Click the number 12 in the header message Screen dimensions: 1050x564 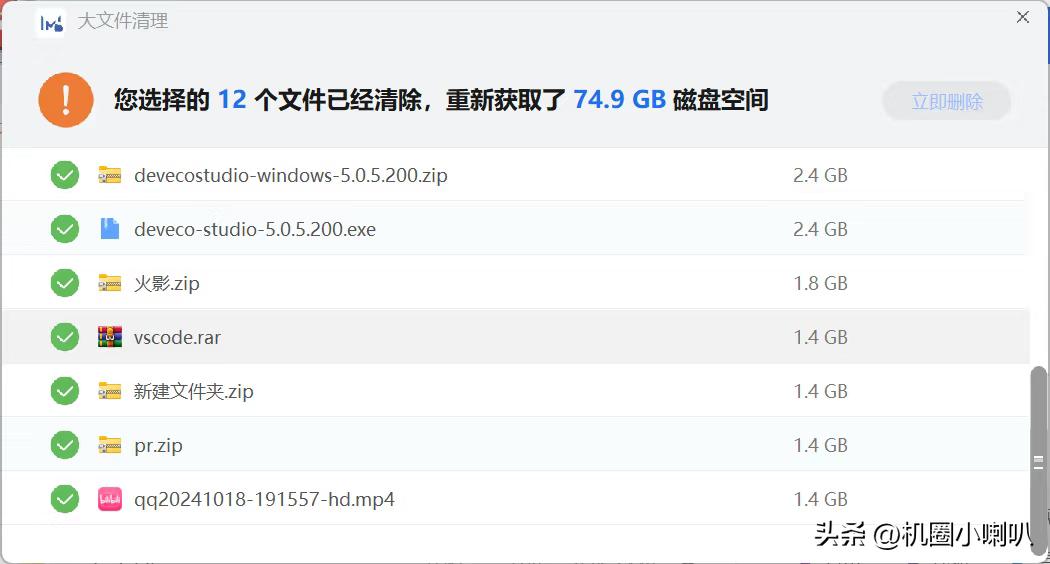click(232, 100)
